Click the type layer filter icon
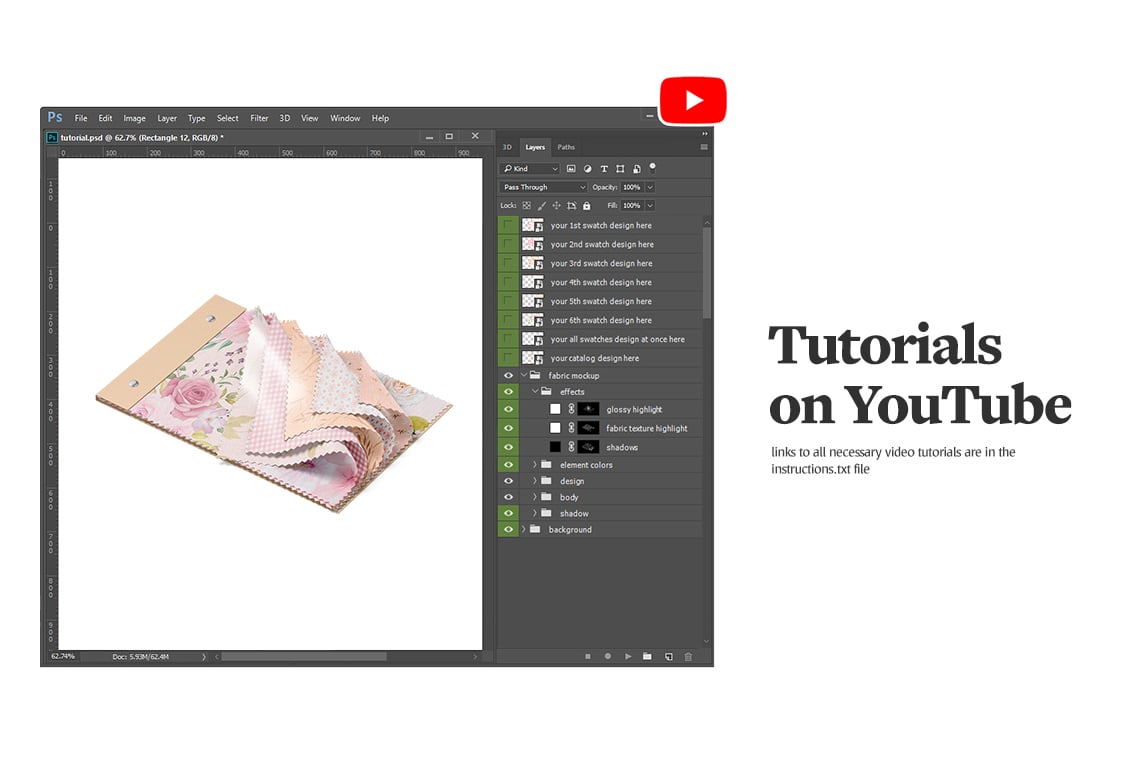1138x759 pixels. pyautogui.click(x=604, y=169)
